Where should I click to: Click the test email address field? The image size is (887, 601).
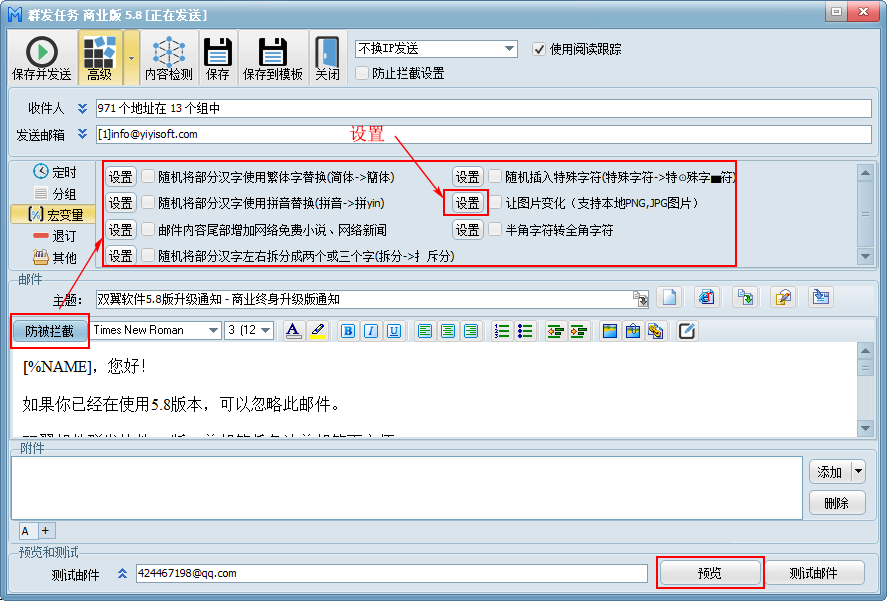[x=391, y=573]
